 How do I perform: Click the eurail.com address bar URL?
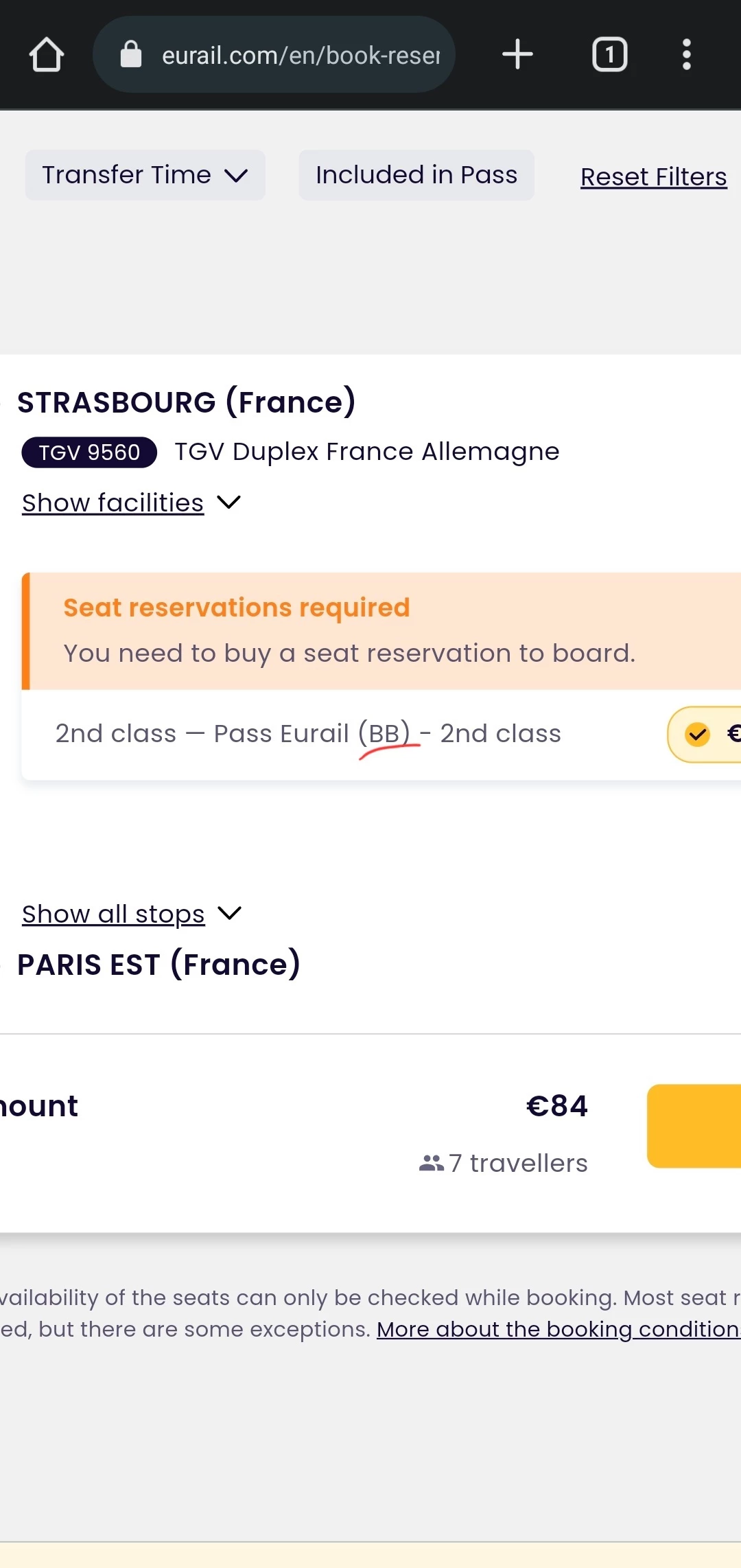click(x=301, y=55)
